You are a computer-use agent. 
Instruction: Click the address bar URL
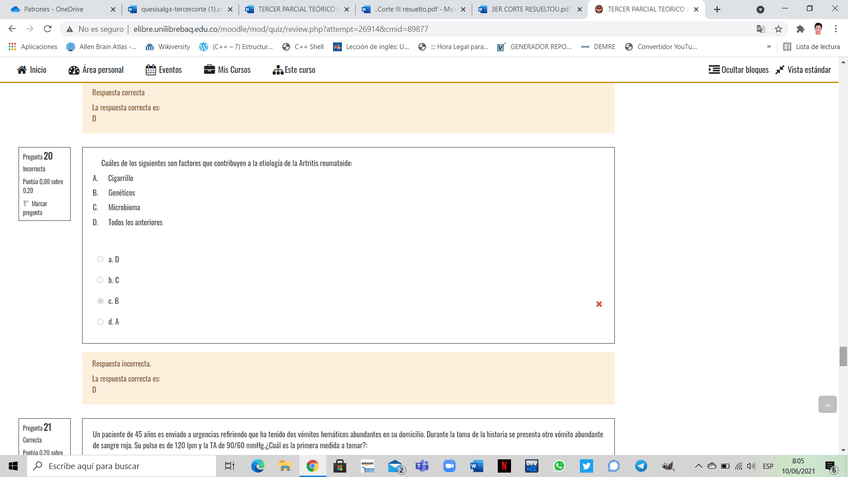[x=281, y=29]
